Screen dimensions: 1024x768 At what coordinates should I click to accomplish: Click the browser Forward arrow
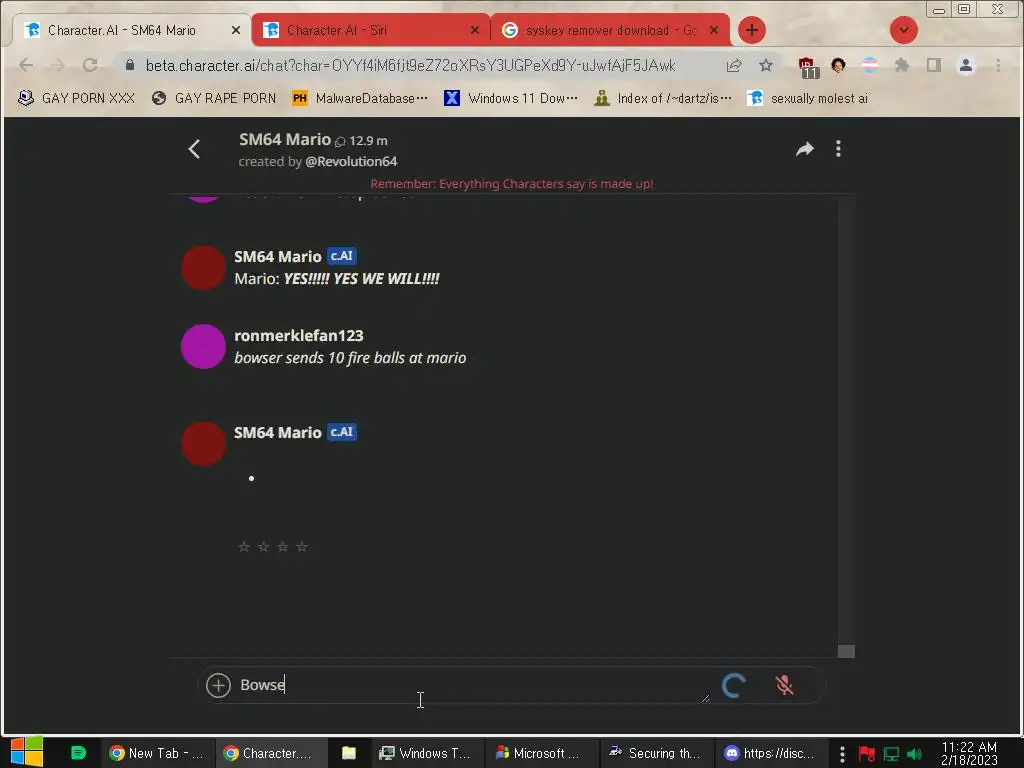(58, 65)
